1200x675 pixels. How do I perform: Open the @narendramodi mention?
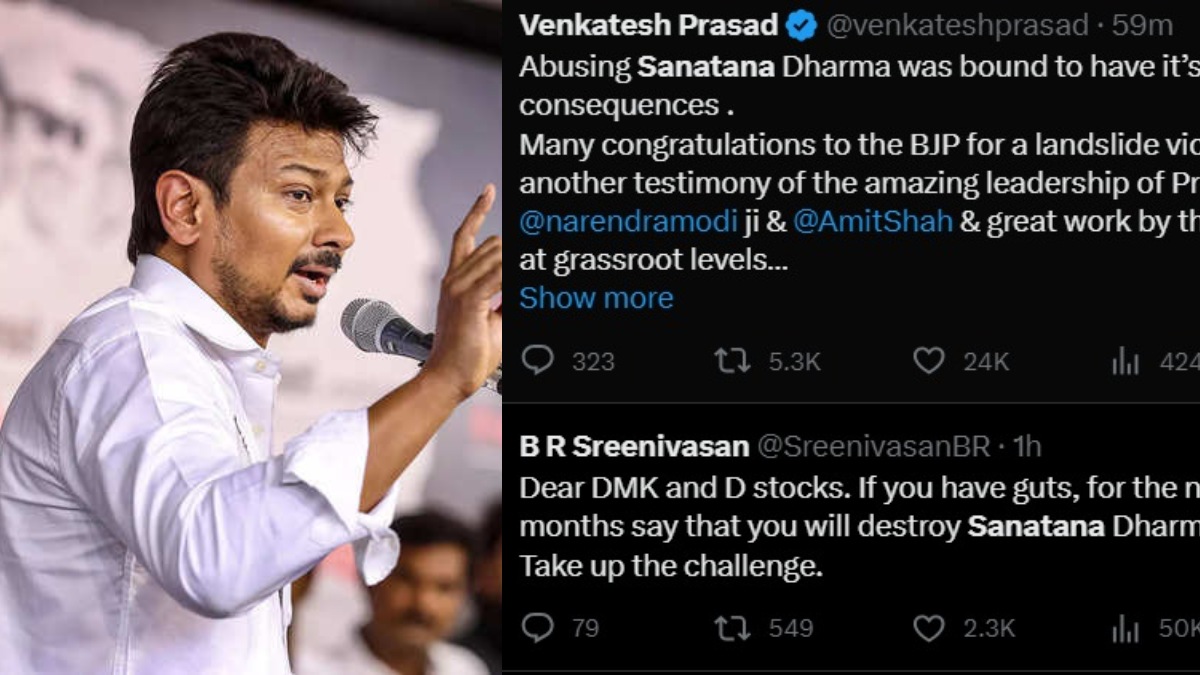pyautogui.click(x=625, y=221)
